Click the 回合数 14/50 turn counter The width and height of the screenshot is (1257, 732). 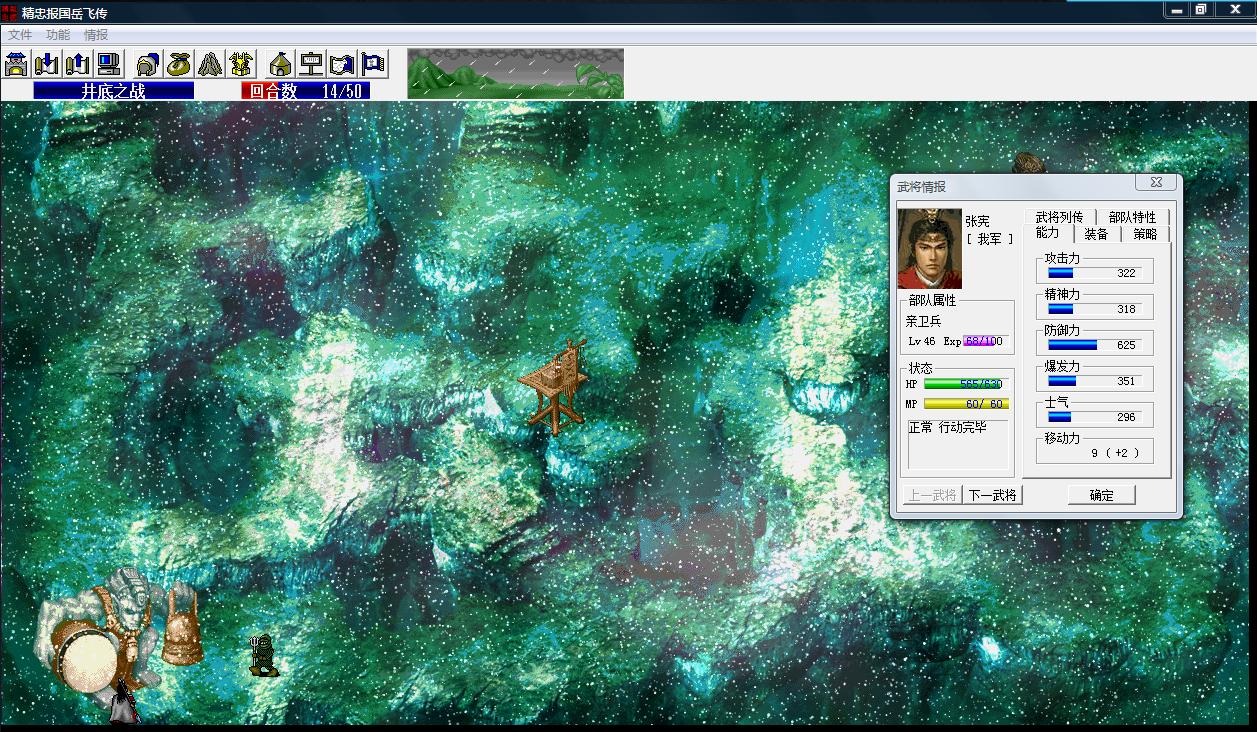pyautogui.click(x=306, y=91)
